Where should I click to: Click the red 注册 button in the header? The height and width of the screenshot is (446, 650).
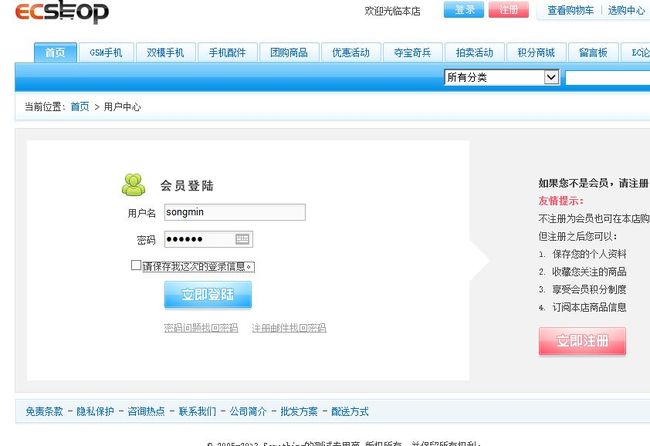[509, 10]
